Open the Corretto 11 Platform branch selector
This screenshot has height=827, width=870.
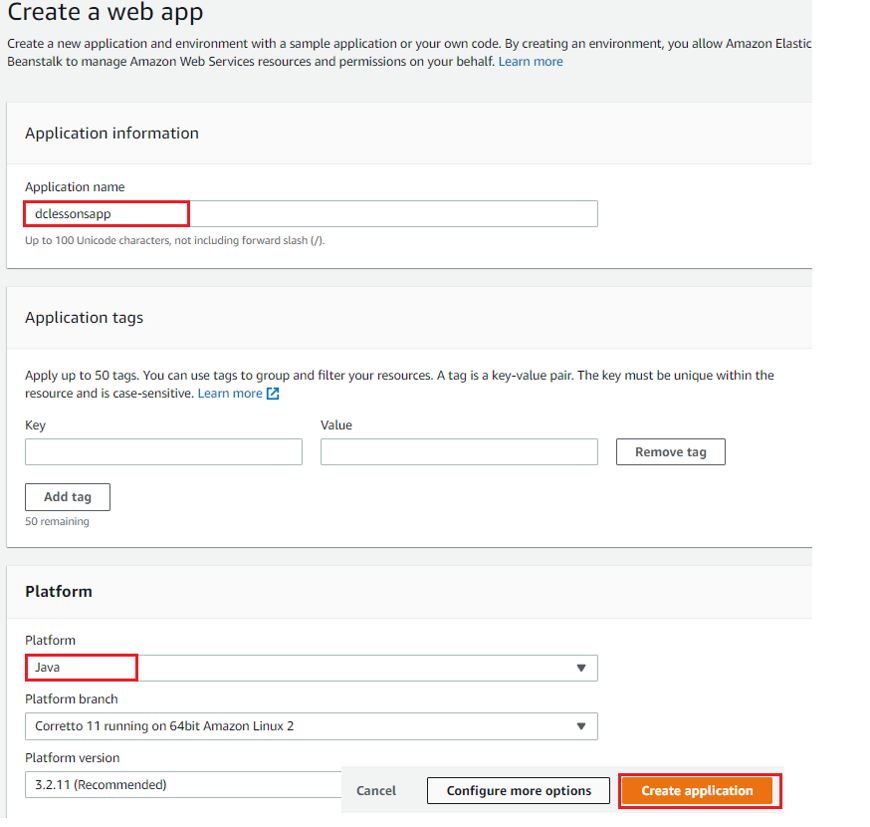coord(311,726)
